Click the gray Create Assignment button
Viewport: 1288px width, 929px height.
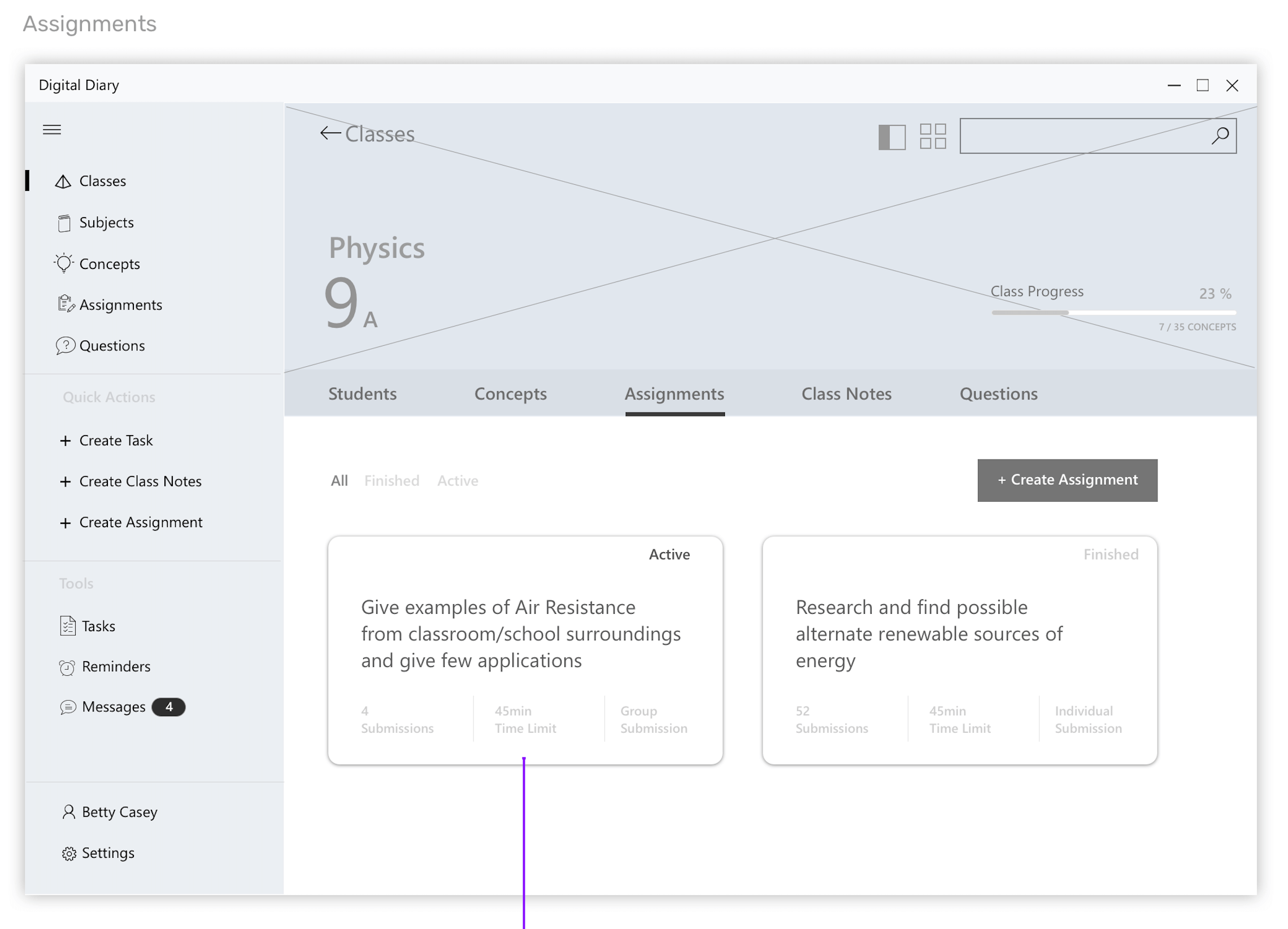pos(1067,481)
